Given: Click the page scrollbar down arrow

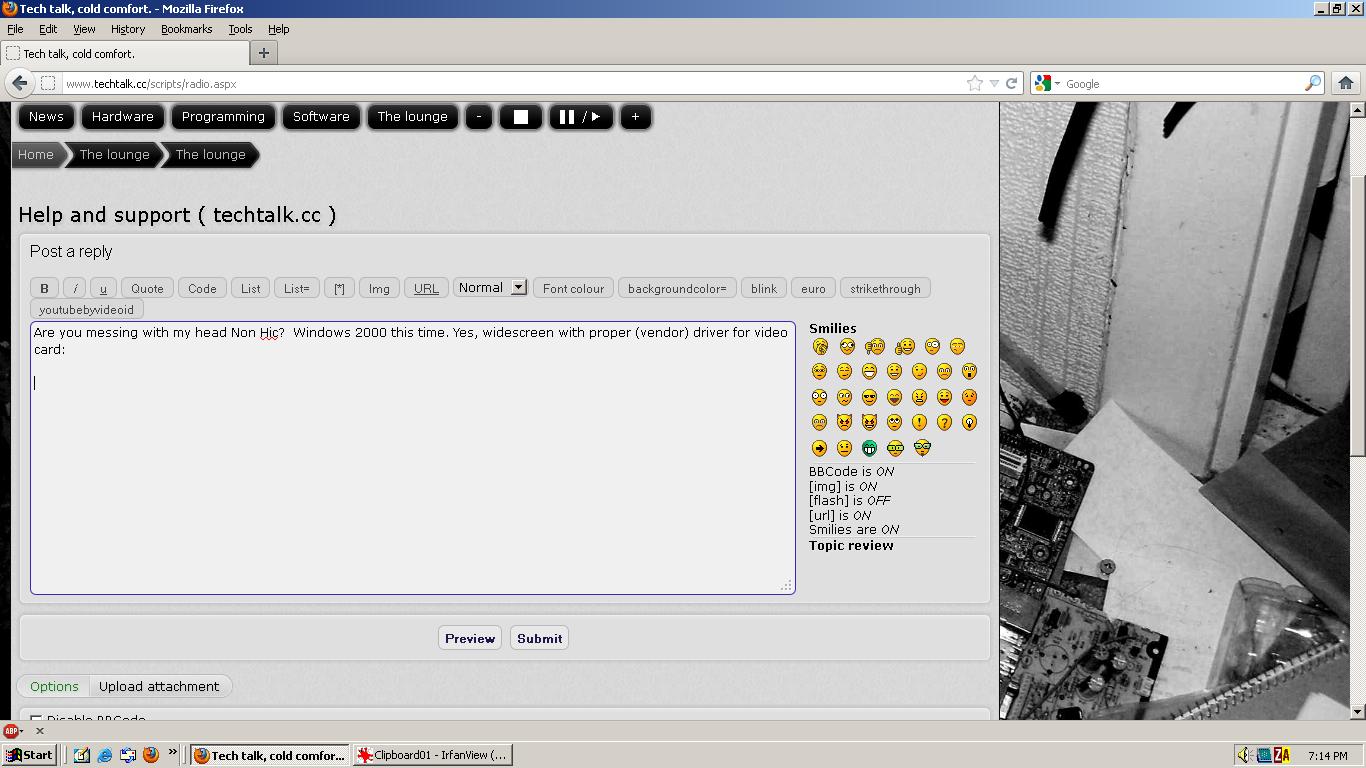Looking at the screenshot, I should pyautogui.click(x=1357, y=711).
